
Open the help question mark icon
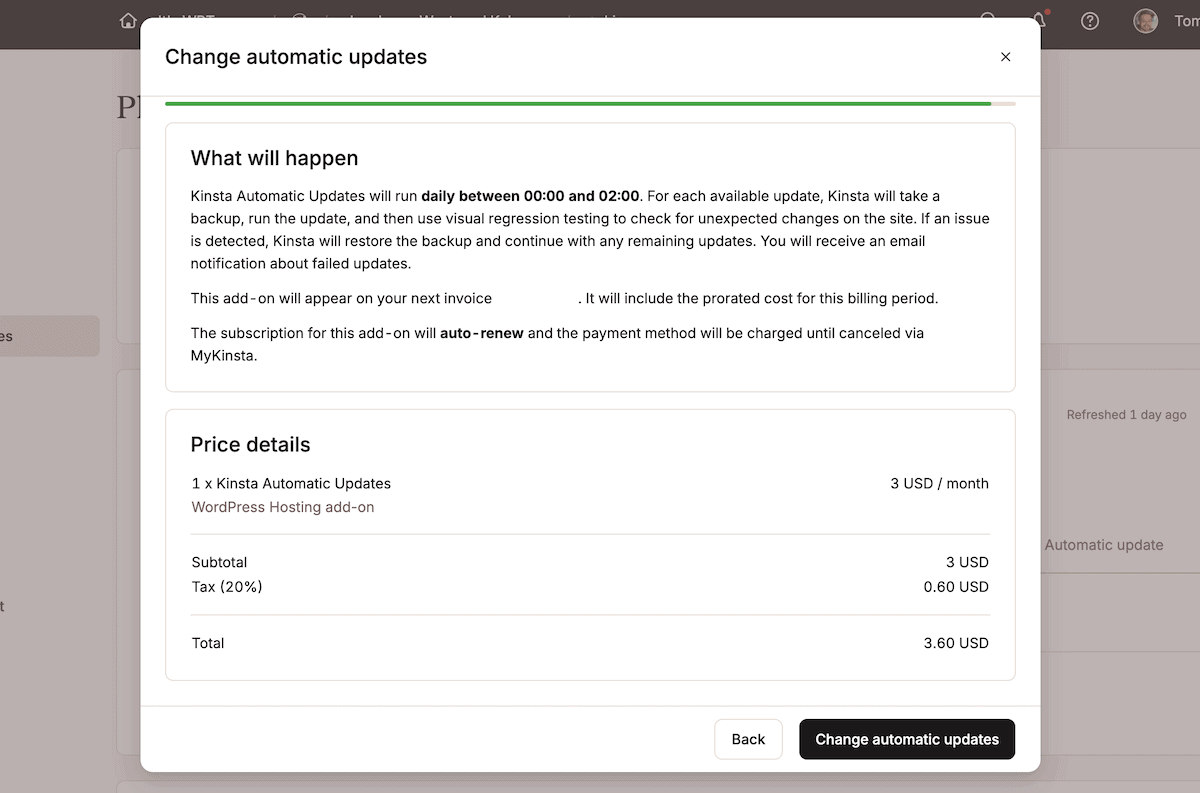(1090, 21)
